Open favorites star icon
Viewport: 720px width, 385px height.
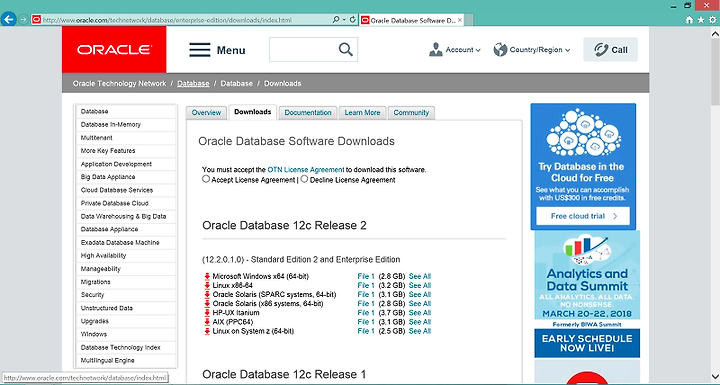pyautogui.click(x=701, y=20)
